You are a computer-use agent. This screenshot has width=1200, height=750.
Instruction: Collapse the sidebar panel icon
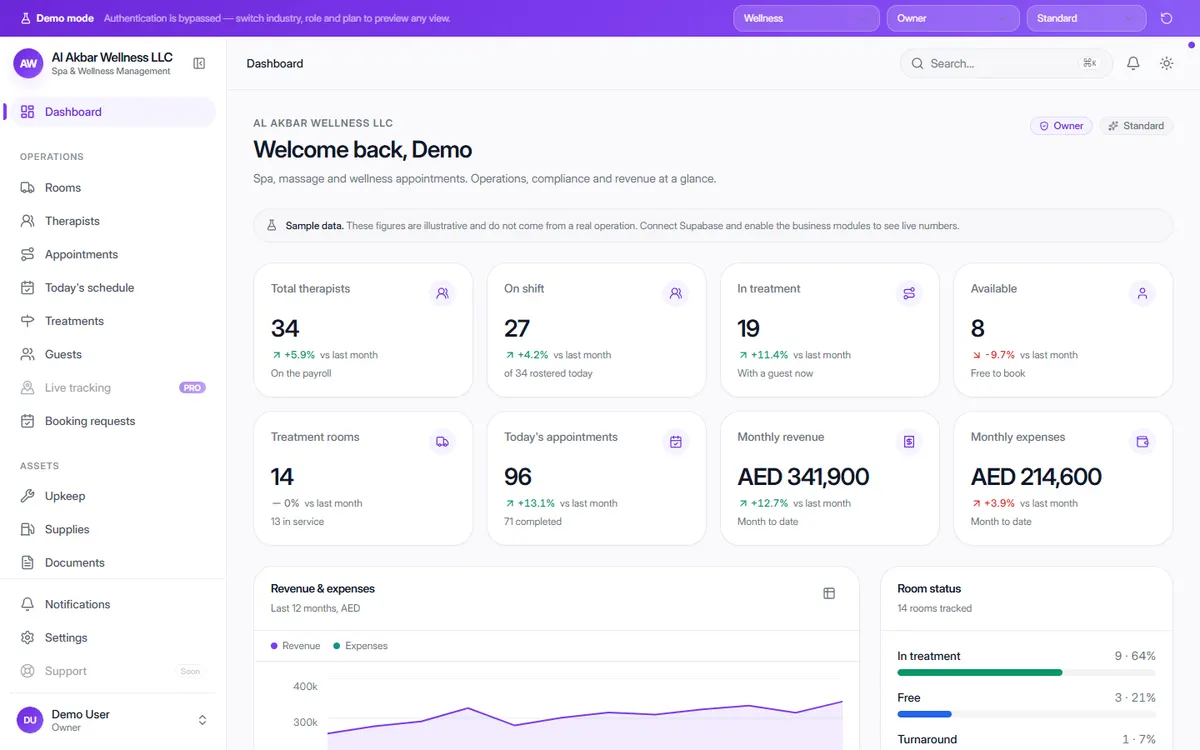tap(199, 63)
